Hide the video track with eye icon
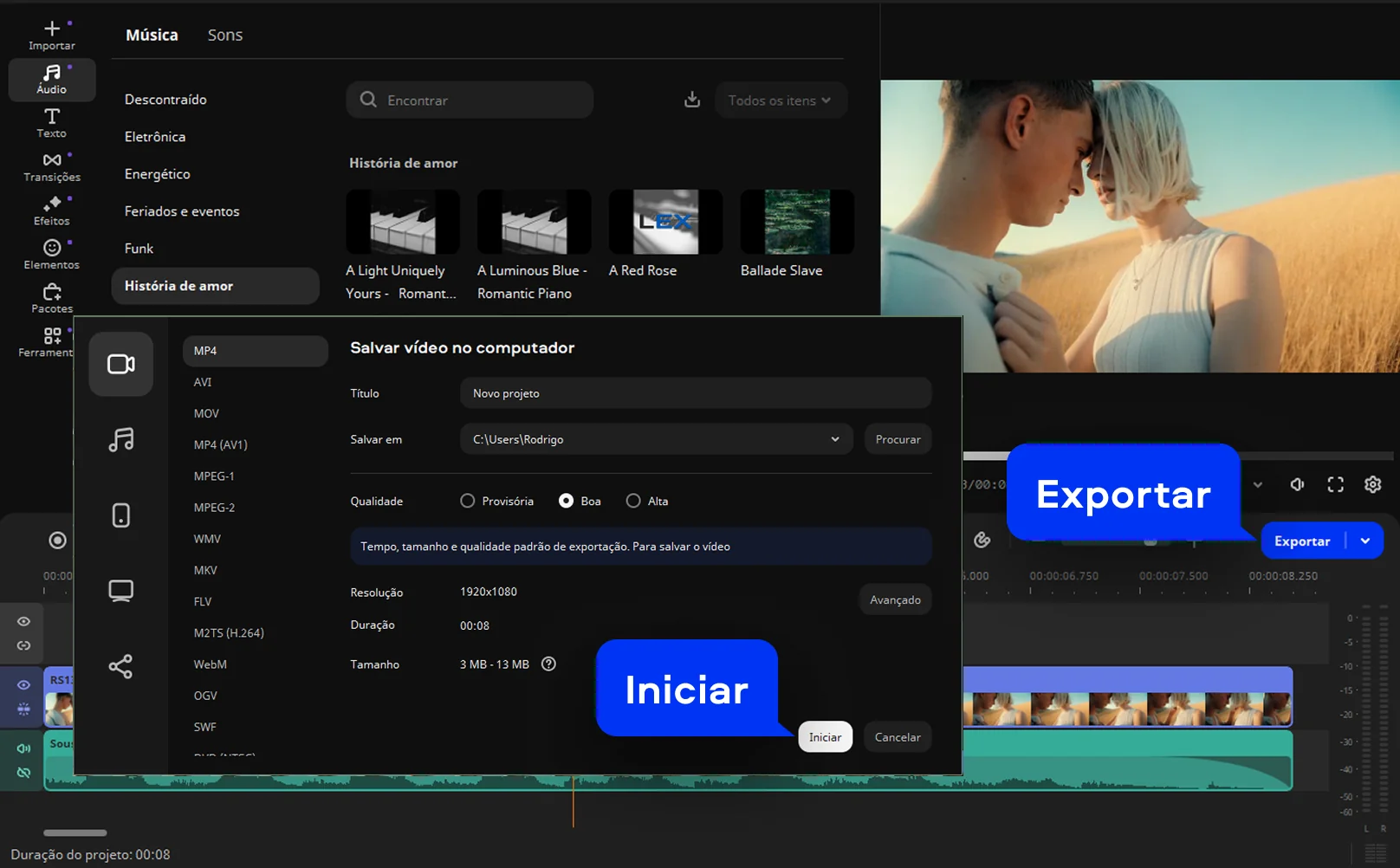Image resolution: width=1400 pixels, height=868 pixels. (23, 684)
